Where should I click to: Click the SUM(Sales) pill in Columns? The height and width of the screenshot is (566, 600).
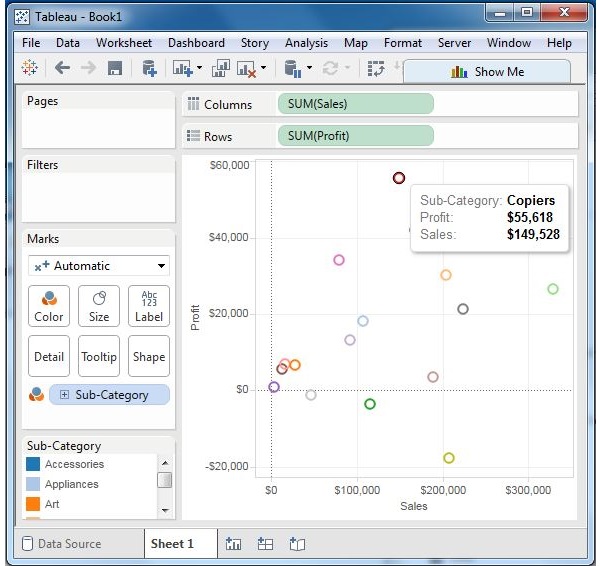point(355,104)
